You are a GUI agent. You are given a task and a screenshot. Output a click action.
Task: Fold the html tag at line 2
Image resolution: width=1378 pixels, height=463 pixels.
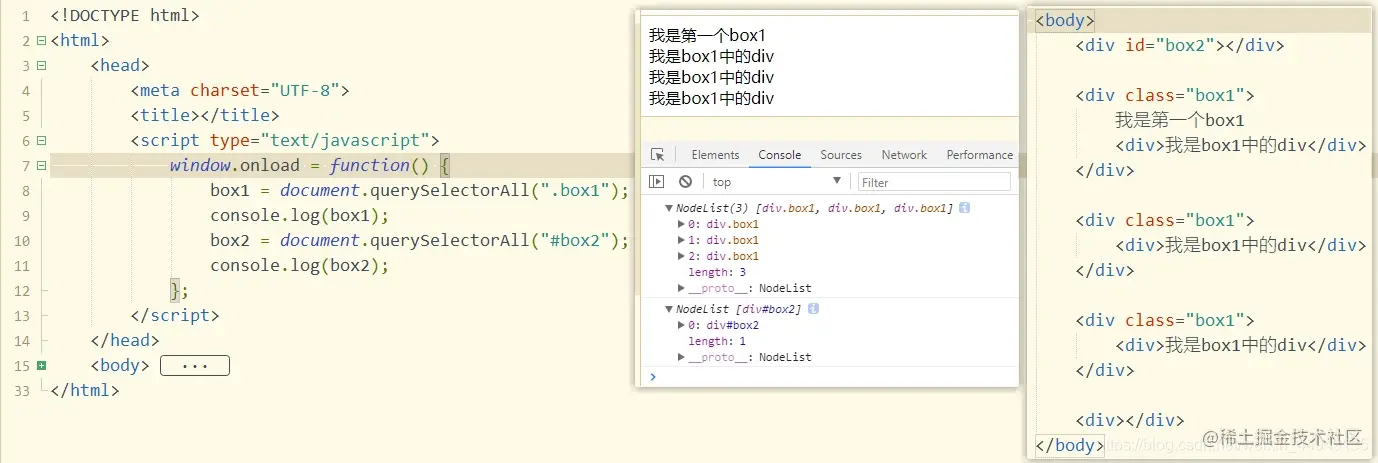[x=41, y=41]
